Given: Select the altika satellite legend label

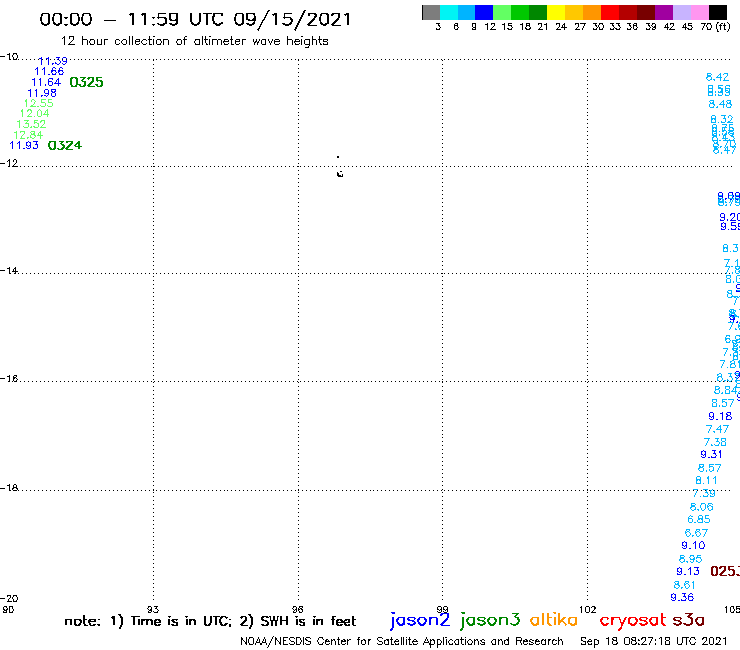Looking at the screenshot, I should tap(553, 620).
